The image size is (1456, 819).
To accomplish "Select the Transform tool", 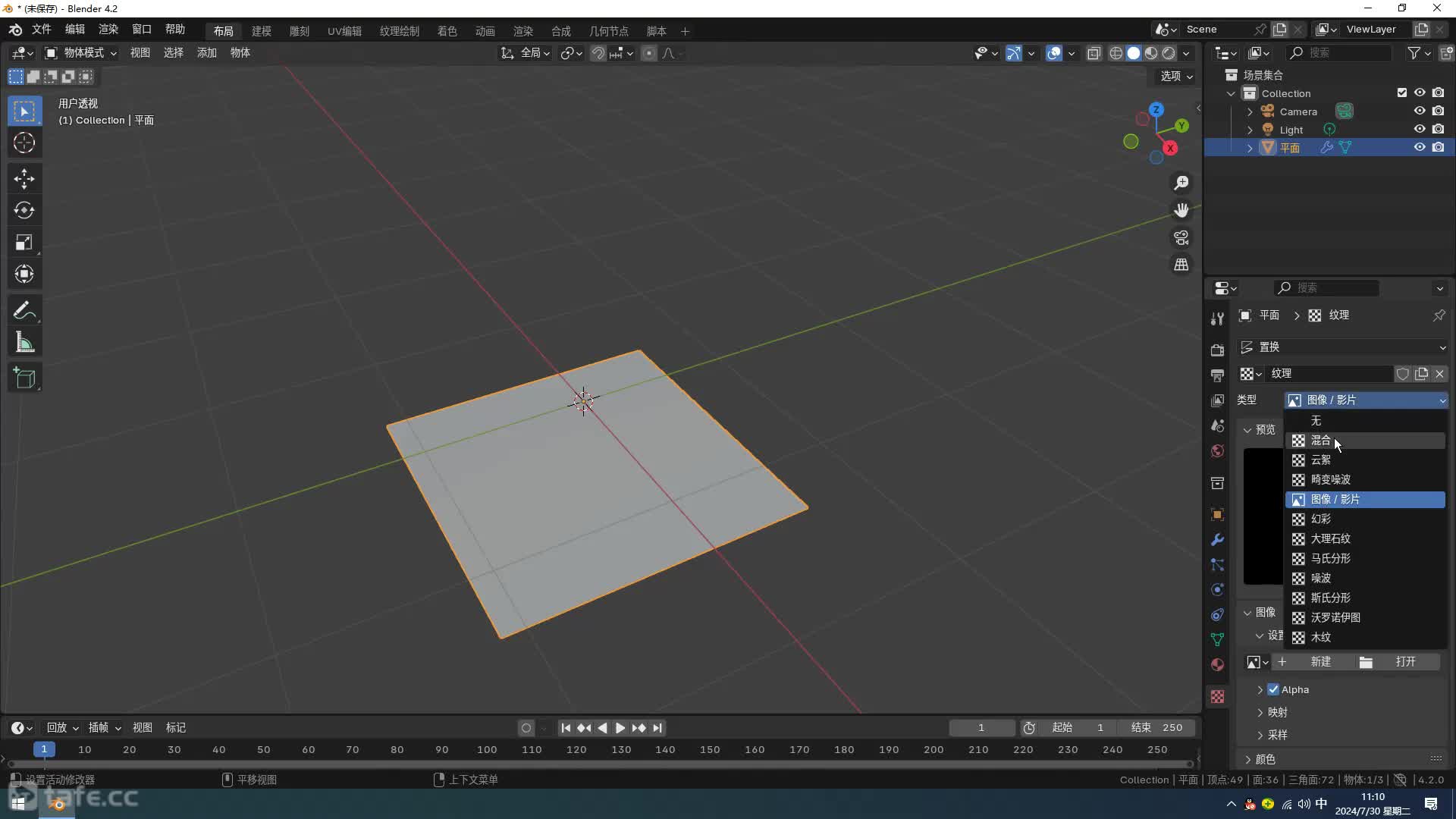I will (24, 274).
